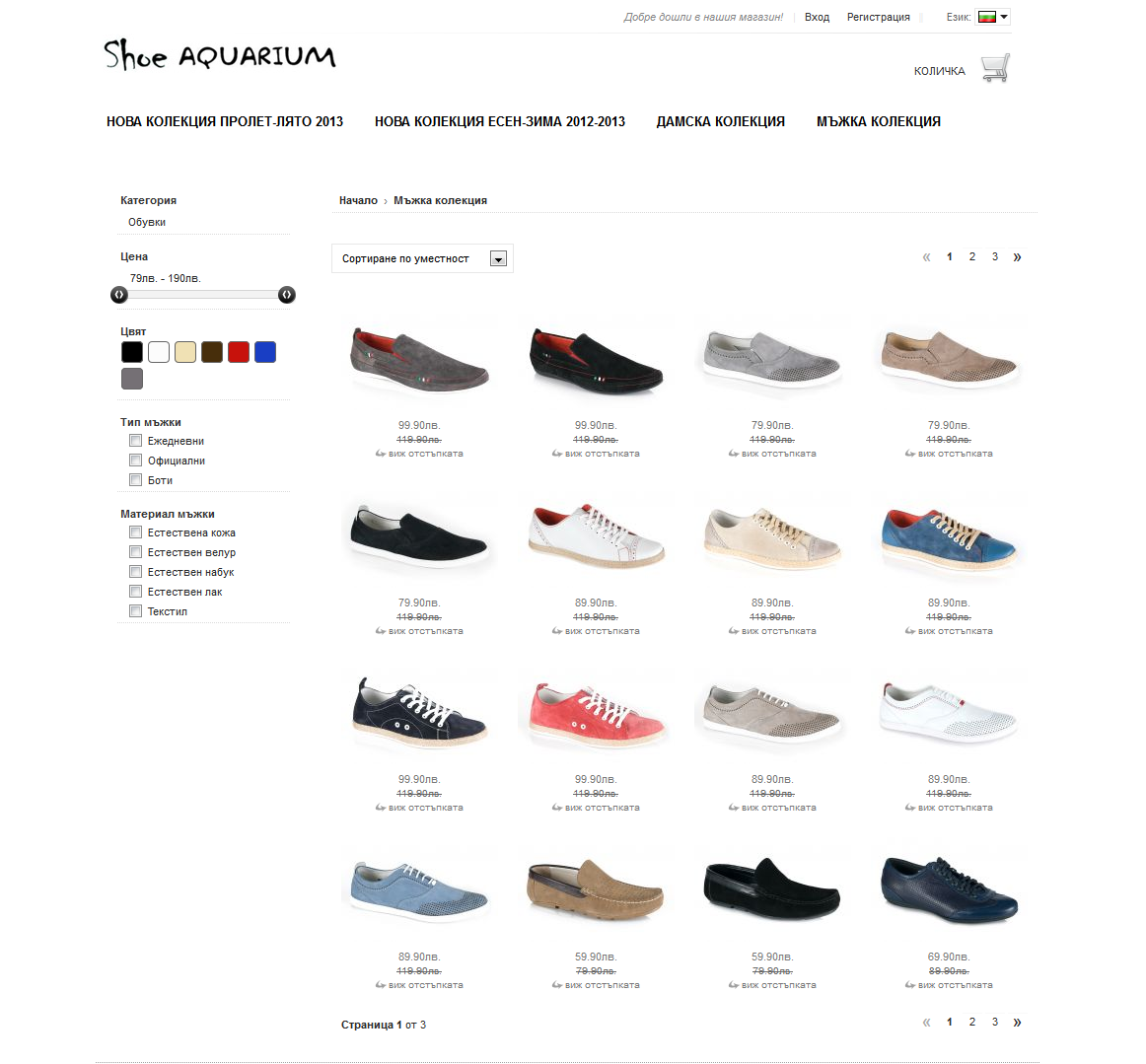Open the Сортиране по уместност dropdown
The height and width of the screenshot is (1064, 1146).
tap(422, 258)
